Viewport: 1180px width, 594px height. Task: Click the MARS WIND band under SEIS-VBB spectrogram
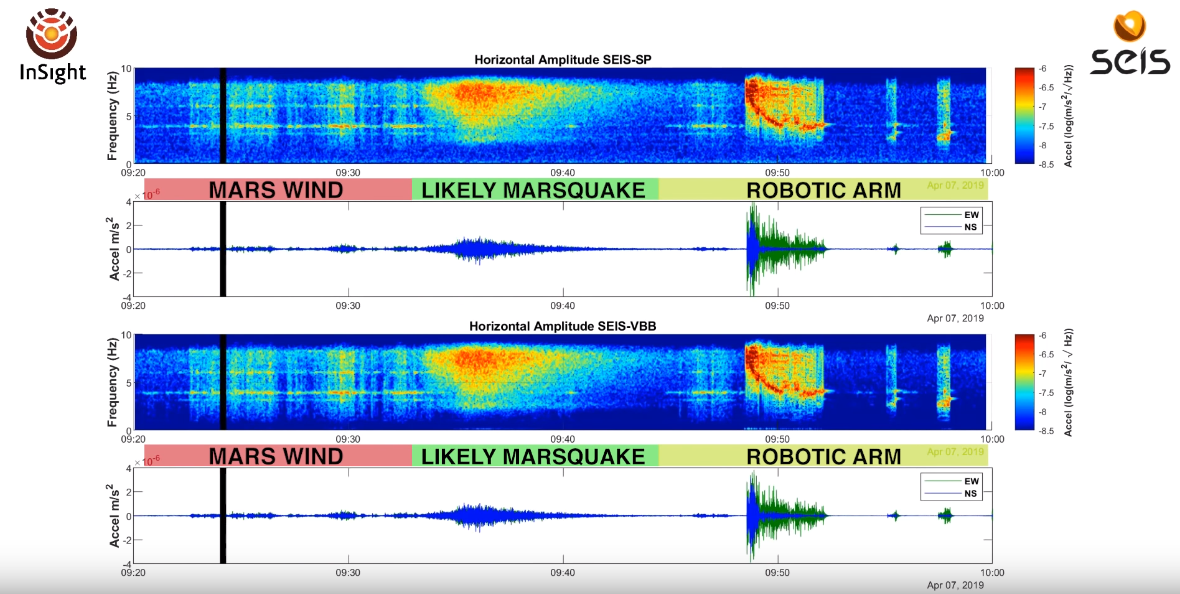pos(276,457)
